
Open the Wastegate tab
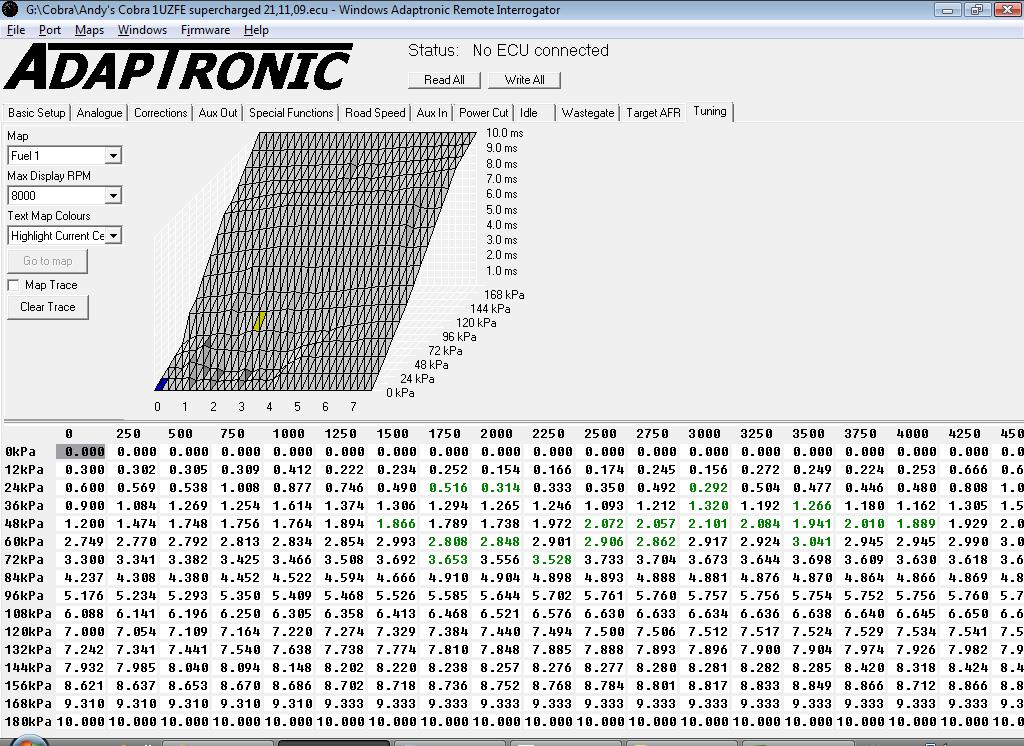588,113
